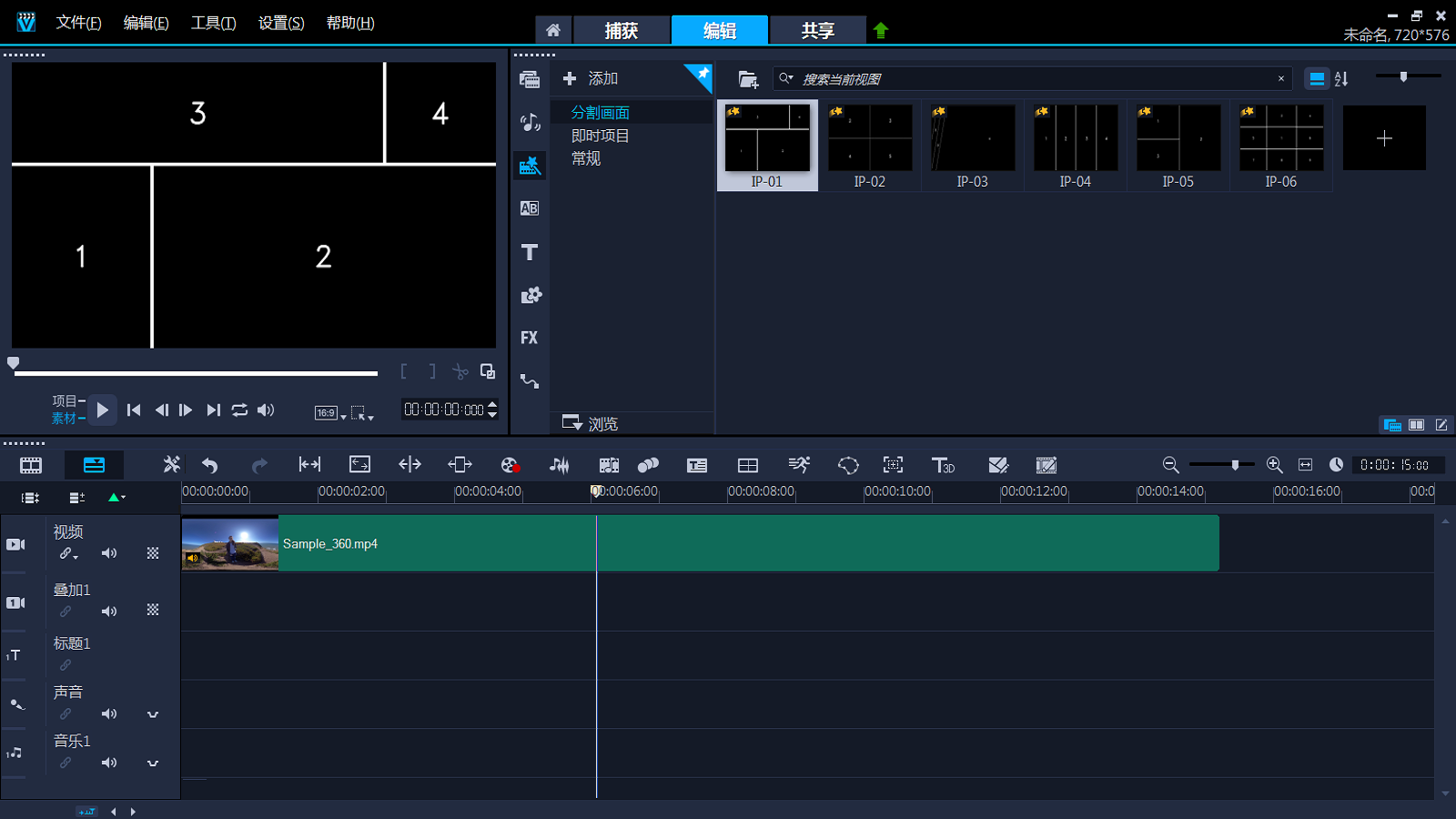This screenshot has width=1456, height=819.
Task: Click the Undo arrow in timeline toolbar
Action: tap(210, 465)
